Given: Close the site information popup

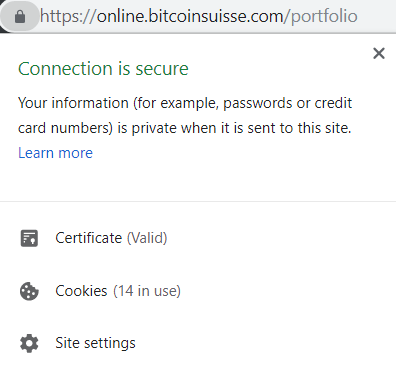Looking at the screenshot, I should click(x=379, y=53).
